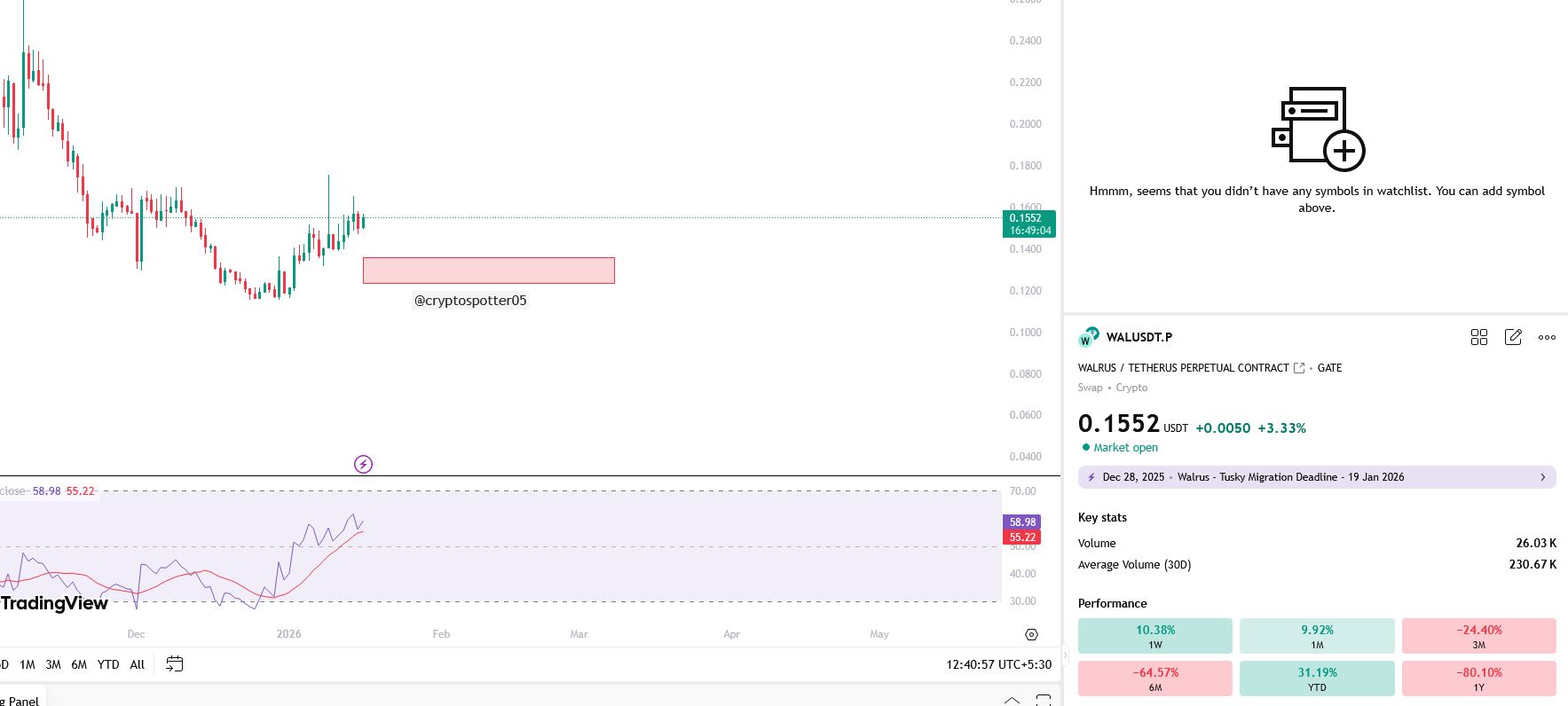Viewport: 1568px width, 706px height.
Task: Click the 1M 9.92% performance tile
Action: 1317,636
